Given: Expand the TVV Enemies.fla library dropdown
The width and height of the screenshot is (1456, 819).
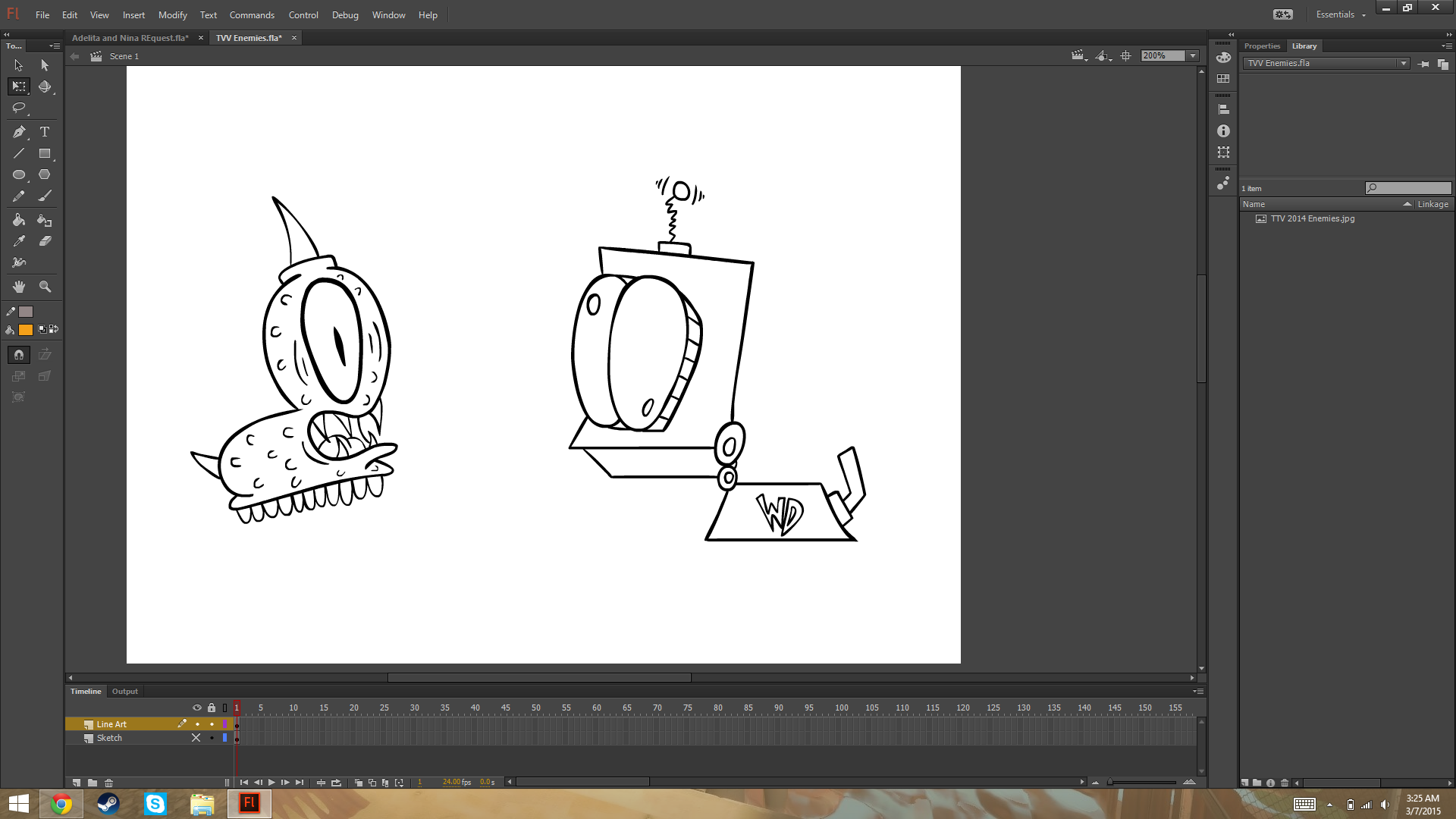Looking at the screenshot, I should click(x=1404, y=64).
